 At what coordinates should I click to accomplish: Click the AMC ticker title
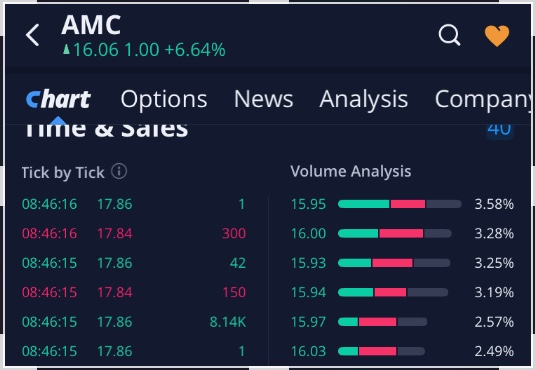point(91,25)
